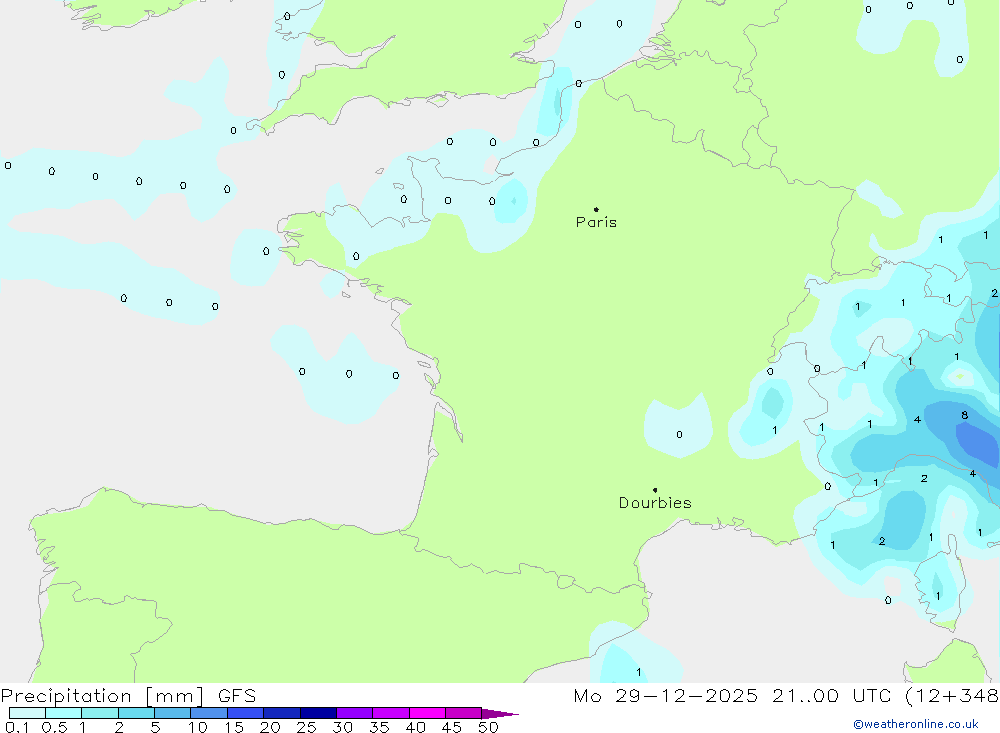This screenshot has height=733, width=1000.
Task: Click the 10 legend scale label
Action: (198, 727)
